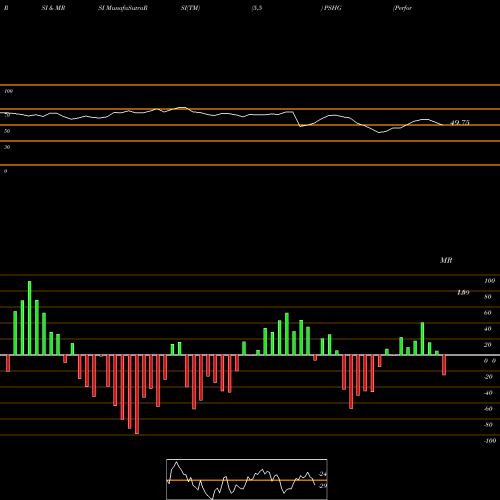Viewport: 500px width, 500px height.
Task: Click the MR axis label -60
Action: click(x=488, y=409)
